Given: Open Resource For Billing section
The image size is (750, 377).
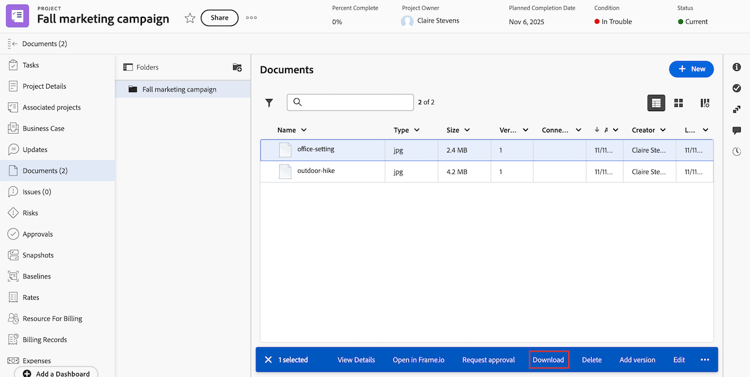Looking at the screenshot, I should pos(57,318).
